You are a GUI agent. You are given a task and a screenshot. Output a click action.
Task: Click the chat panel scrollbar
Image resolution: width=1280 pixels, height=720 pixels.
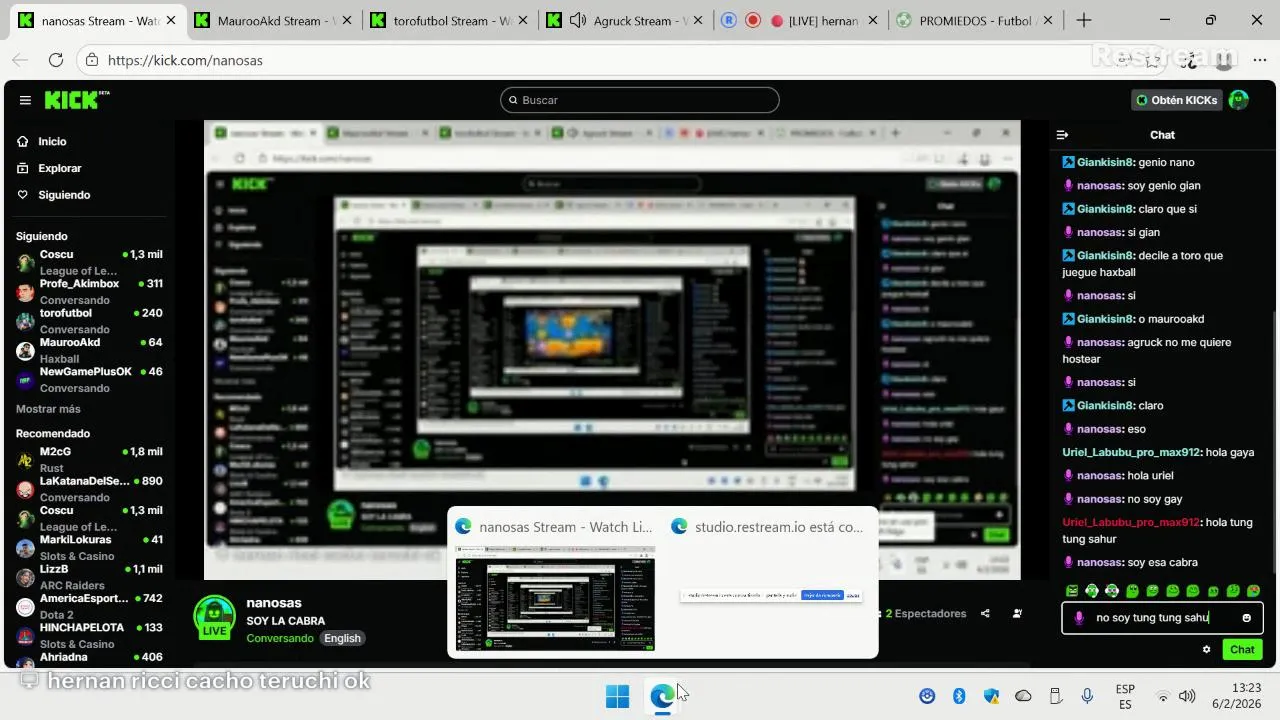point(1274,444)
